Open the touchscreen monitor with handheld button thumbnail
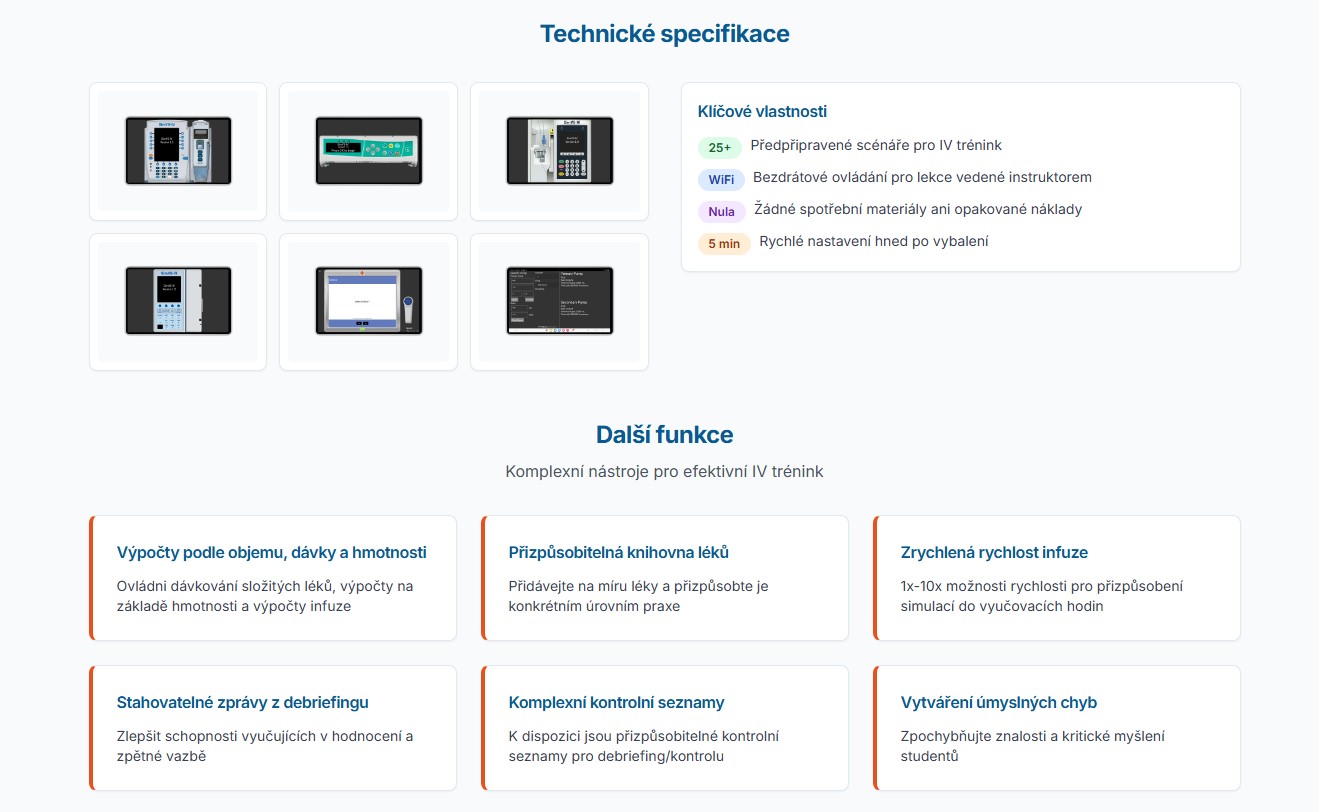The width and height of the screenshot is (1319, 812). 368,301
